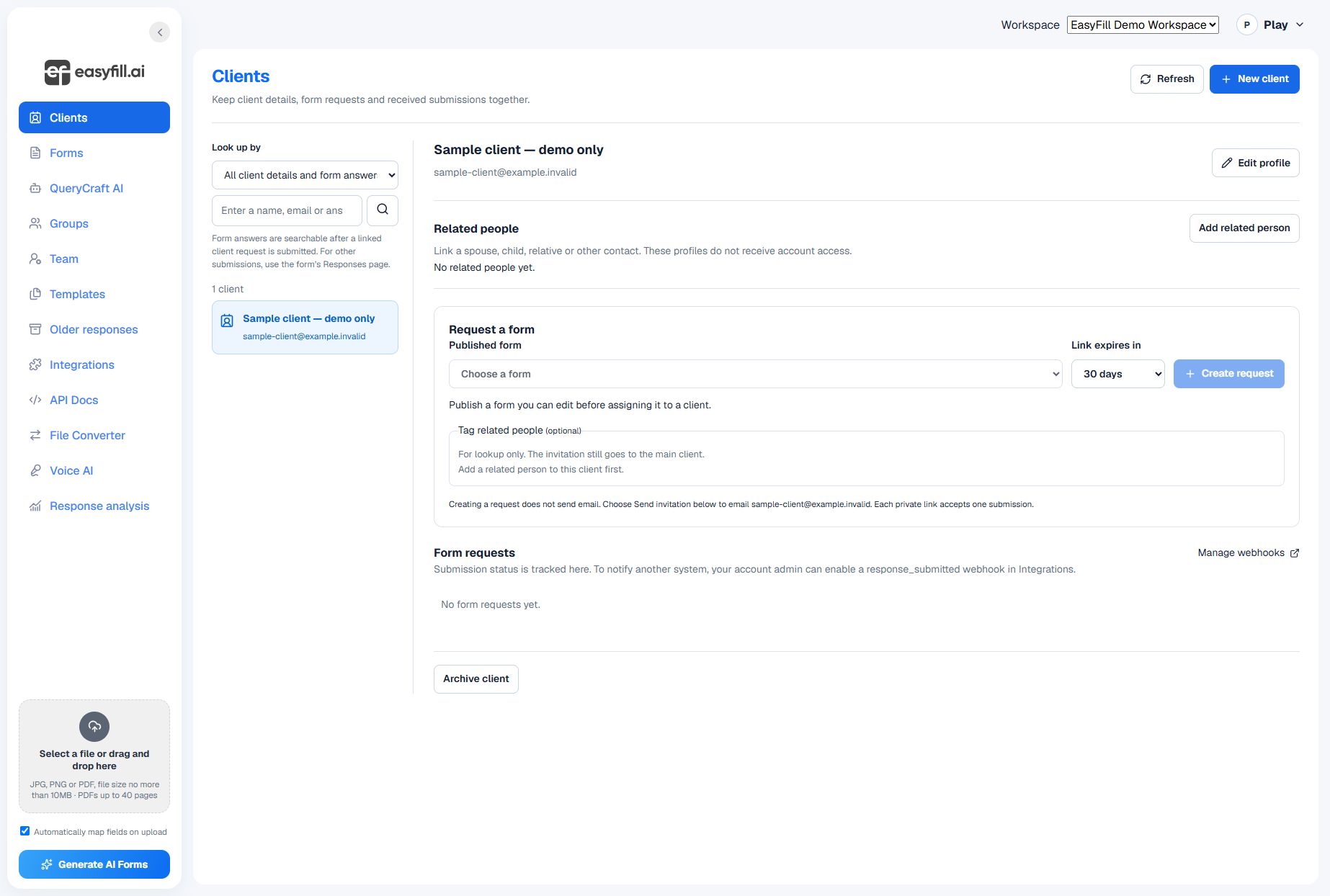Click the Clients page heading
Image resolution: width=1330 pixels, height=896 pixels.
[241, 76]
